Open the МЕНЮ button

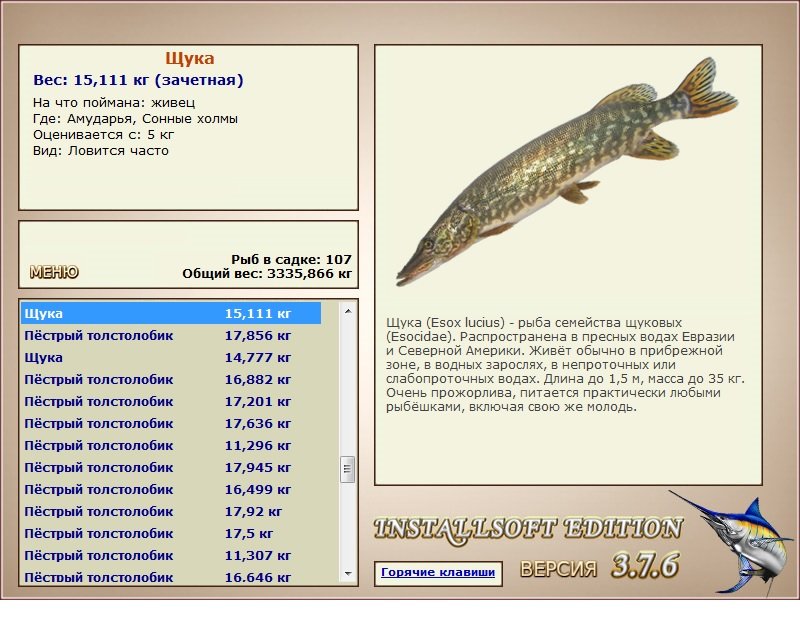54,272
